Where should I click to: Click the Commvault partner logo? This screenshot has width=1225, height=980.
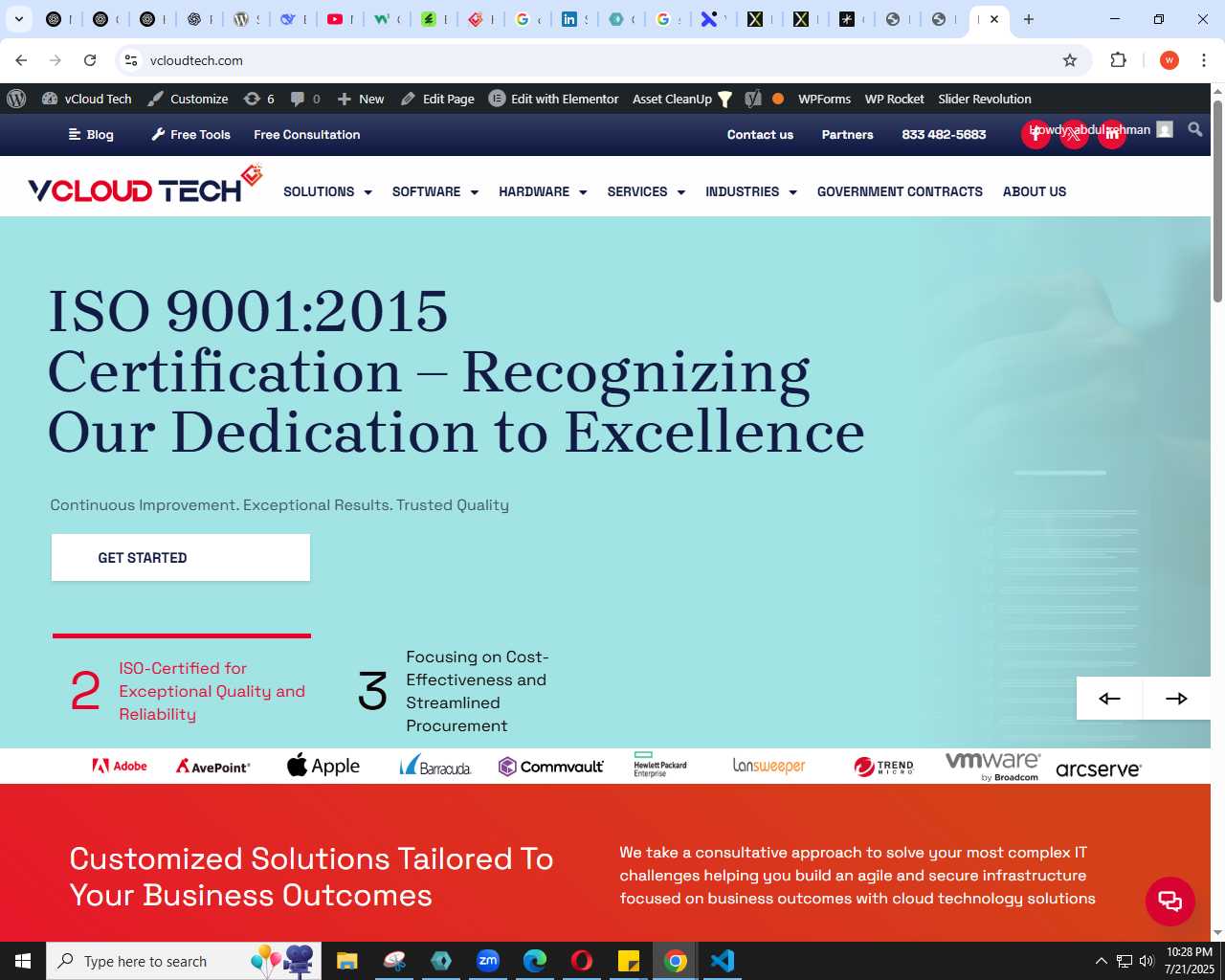[551, 766]
